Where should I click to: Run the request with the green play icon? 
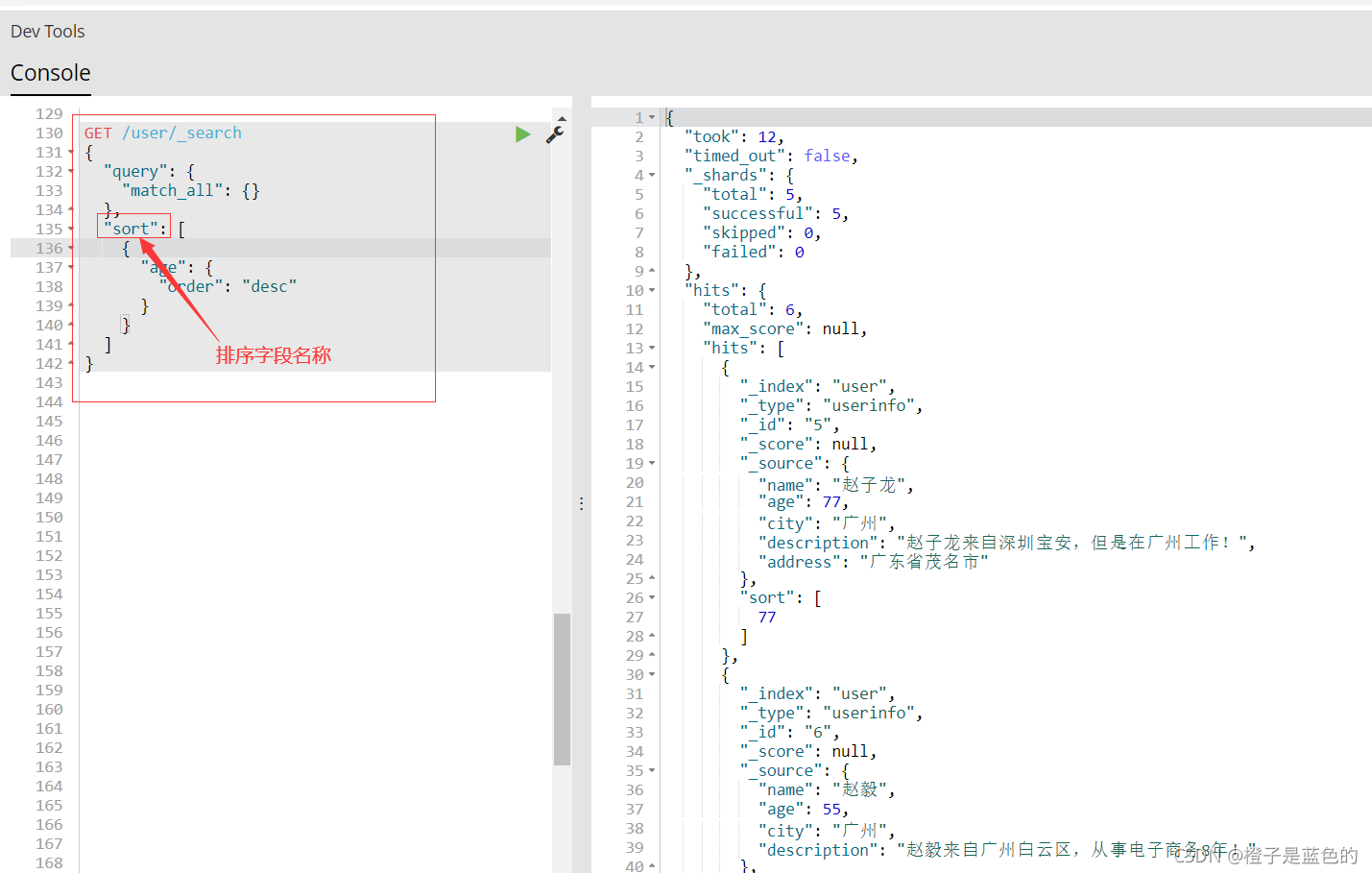[x=522, y=134]
